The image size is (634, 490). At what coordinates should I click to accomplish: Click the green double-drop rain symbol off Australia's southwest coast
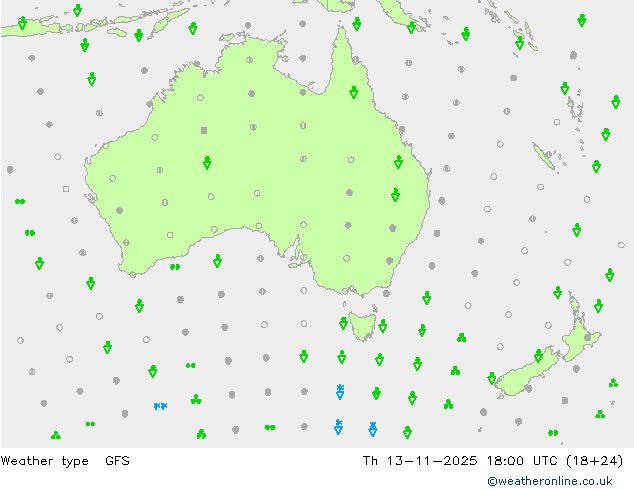click(x=175, y=267)
